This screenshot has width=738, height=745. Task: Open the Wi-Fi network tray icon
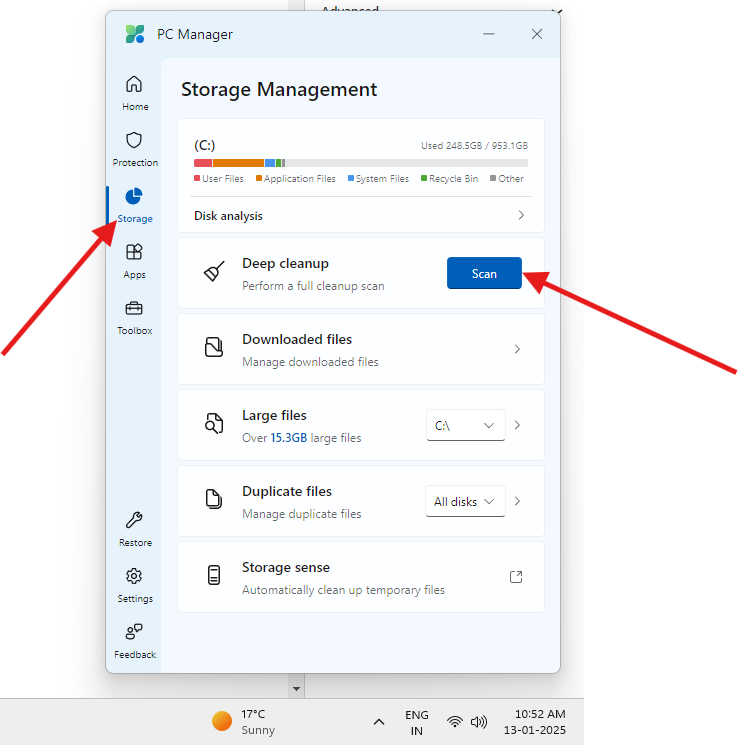(x=455, y=722)
